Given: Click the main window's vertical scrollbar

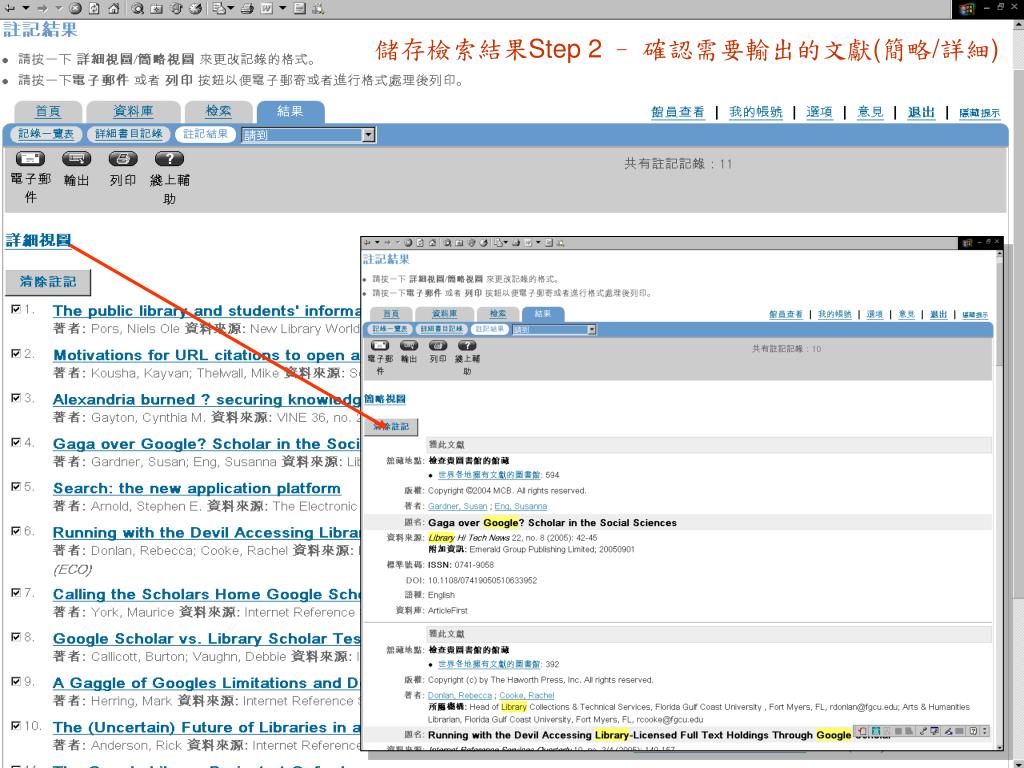Looking at the screenshot, I should [x=1018, y=392].
